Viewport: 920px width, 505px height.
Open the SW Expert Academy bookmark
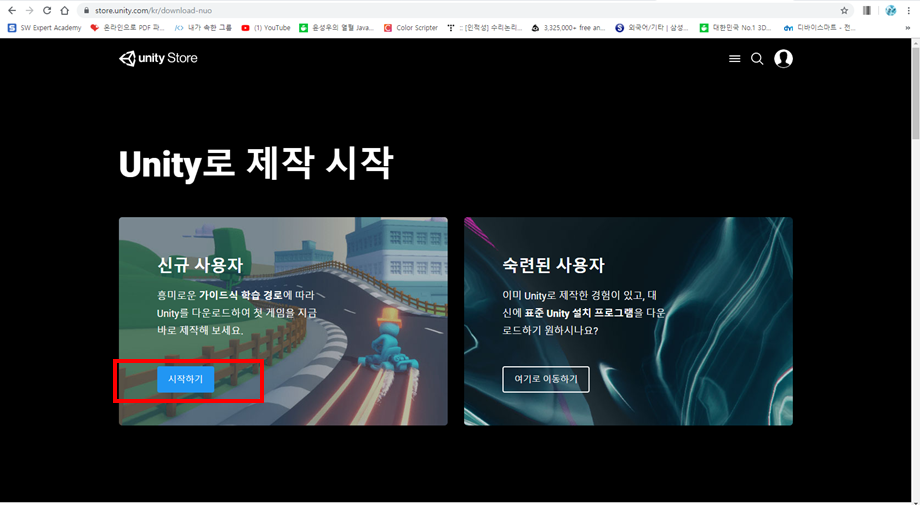point(45,28)
